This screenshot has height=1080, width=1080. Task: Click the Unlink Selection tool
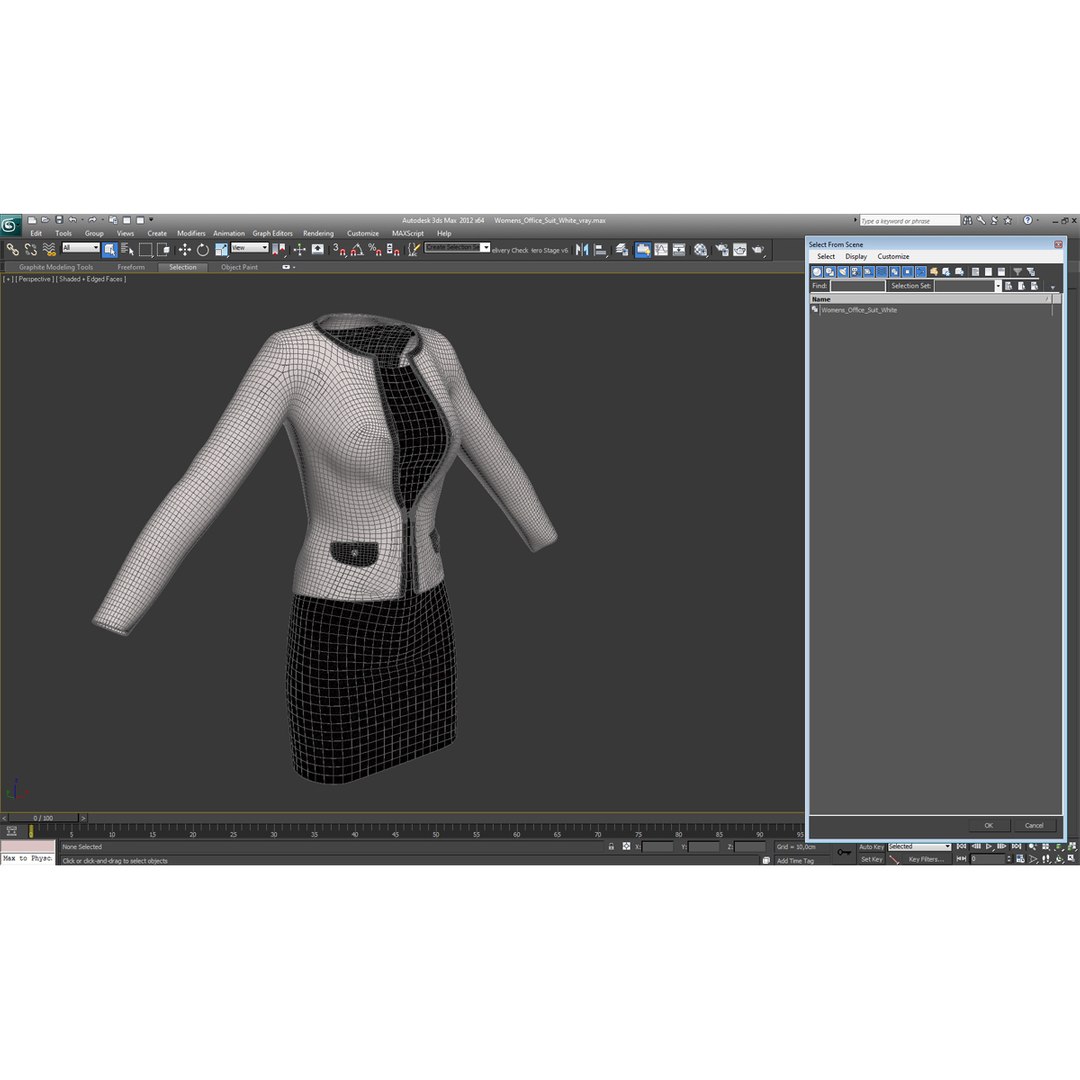pos(31,249)
